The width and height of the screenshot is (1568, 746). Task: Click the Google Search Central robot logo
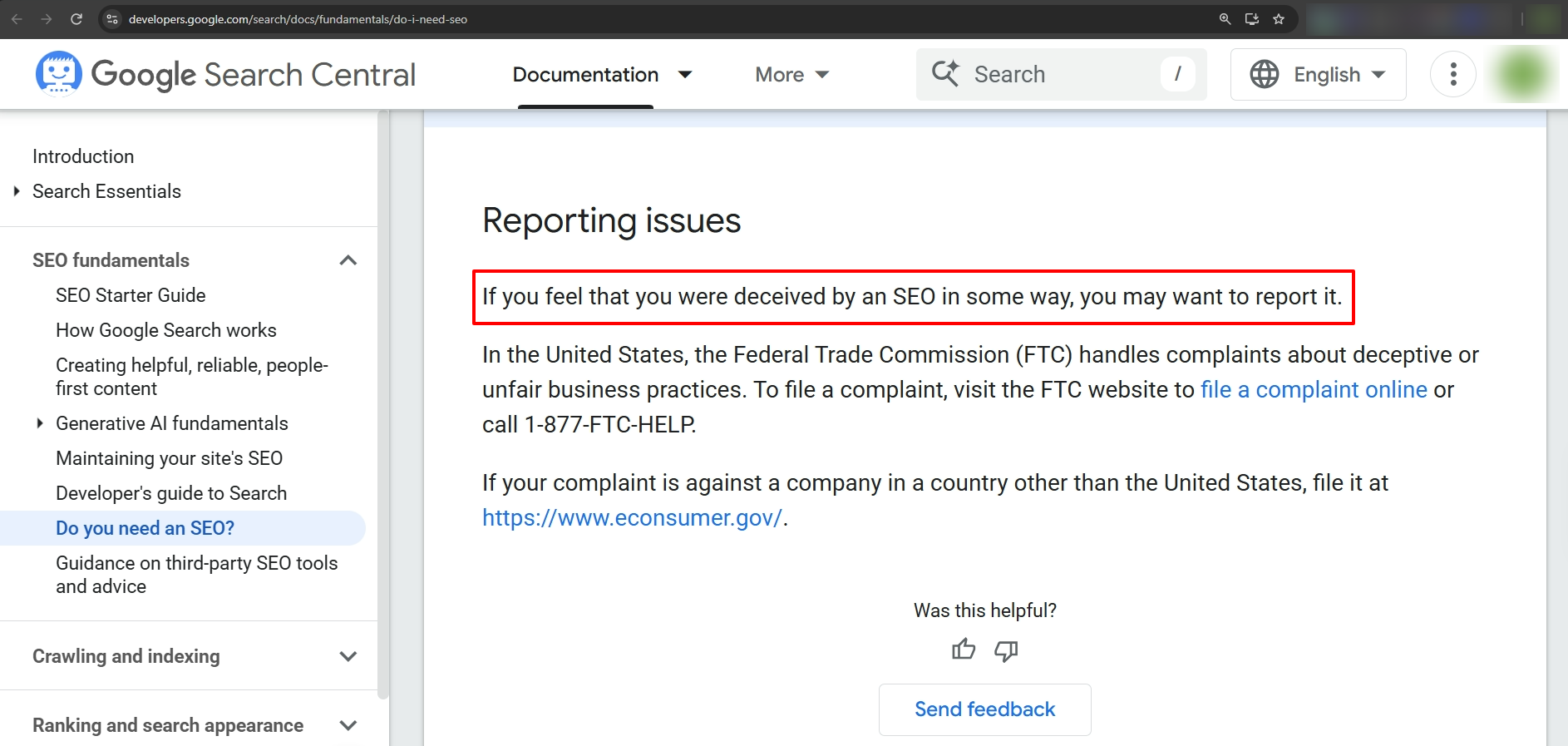(58, 74)
